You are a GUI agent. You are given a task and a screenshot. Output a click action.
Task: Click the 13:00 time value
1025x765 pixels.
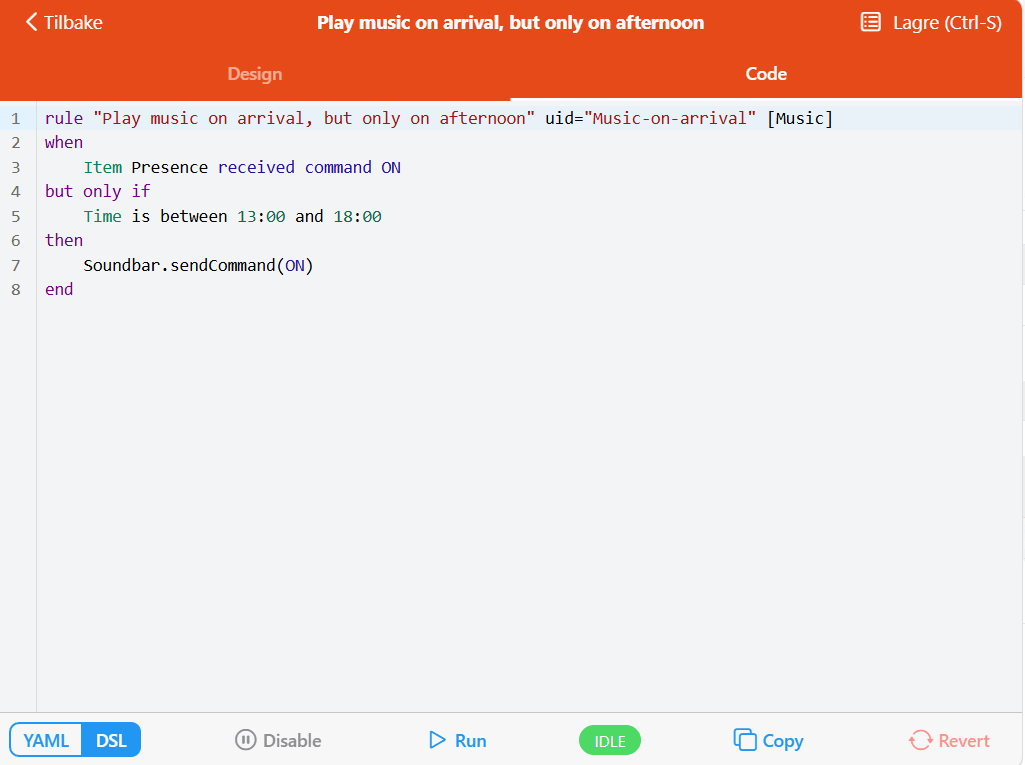[x=261, y=216]
